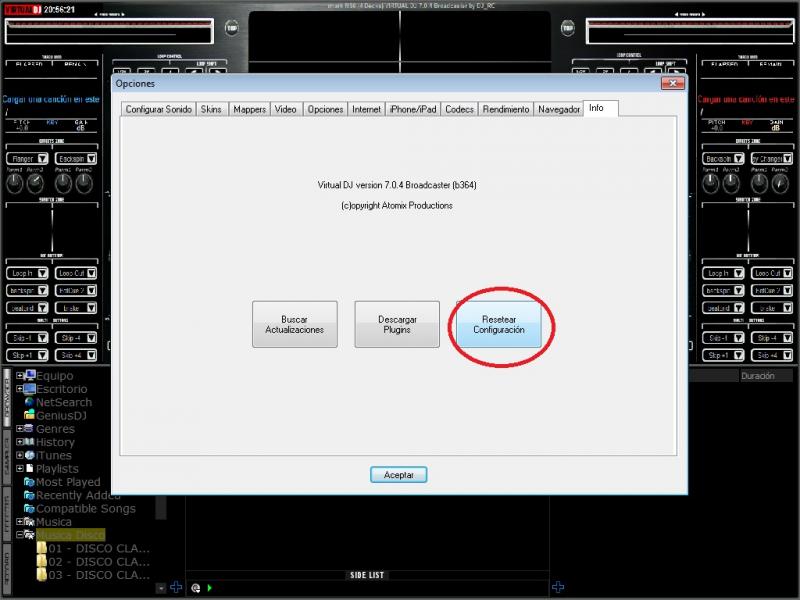Click the Genres icon in the tree
Screen dimensions: 800x600
click(30, 428)
